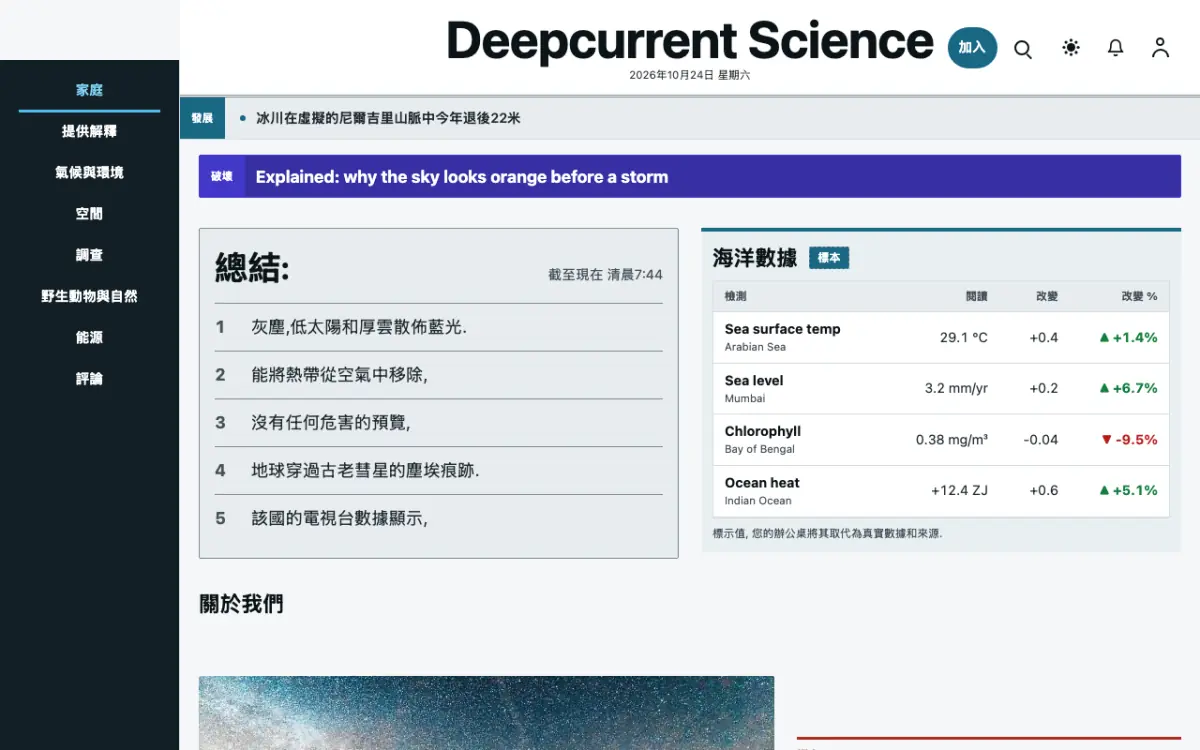The image size is (1200, 750).
Task: Open 氣候與環境 sidebar section
Action: pos(89,172)
